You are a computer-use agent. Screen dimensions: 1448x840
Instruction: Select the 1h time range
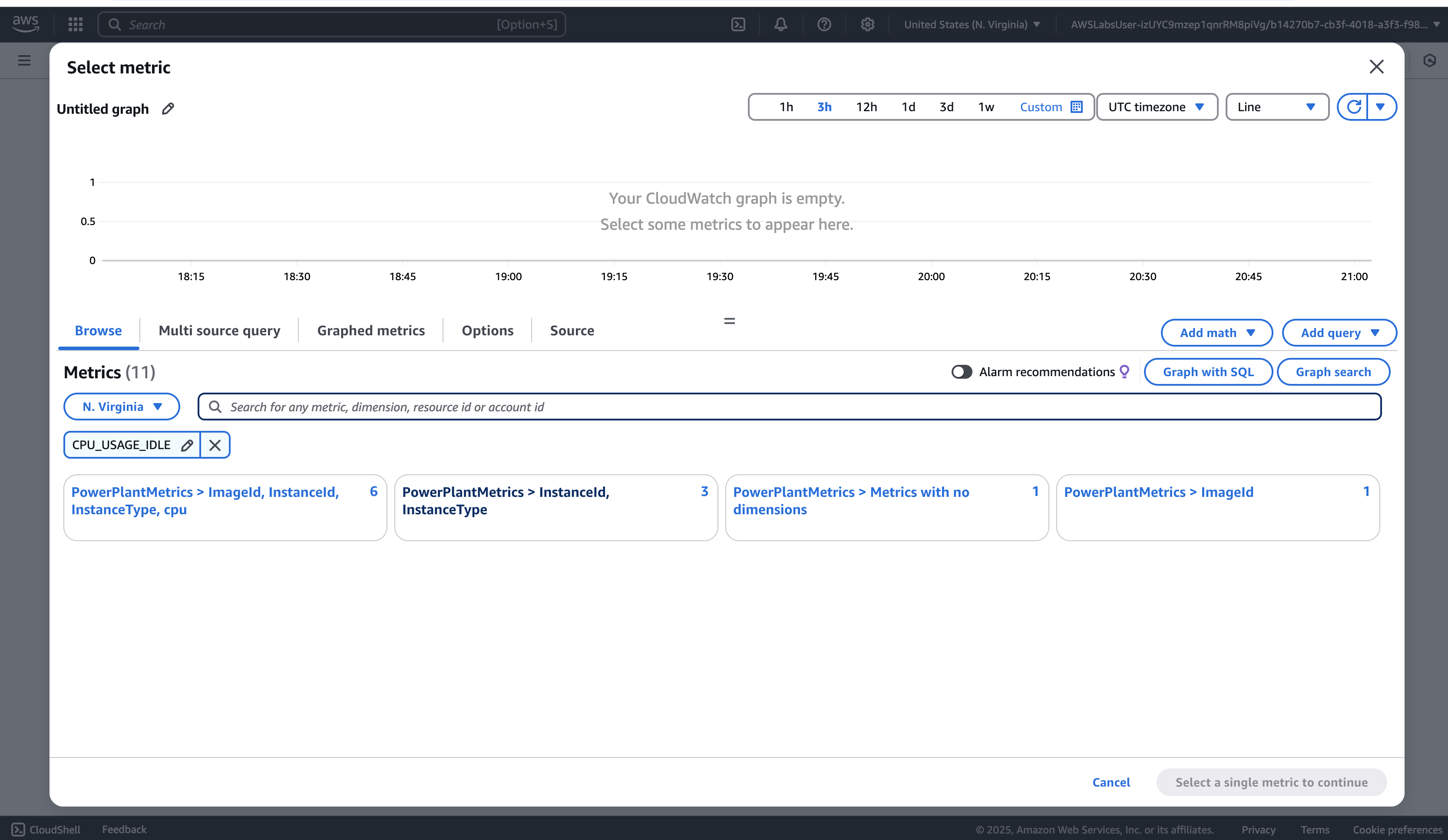(786, 107)
